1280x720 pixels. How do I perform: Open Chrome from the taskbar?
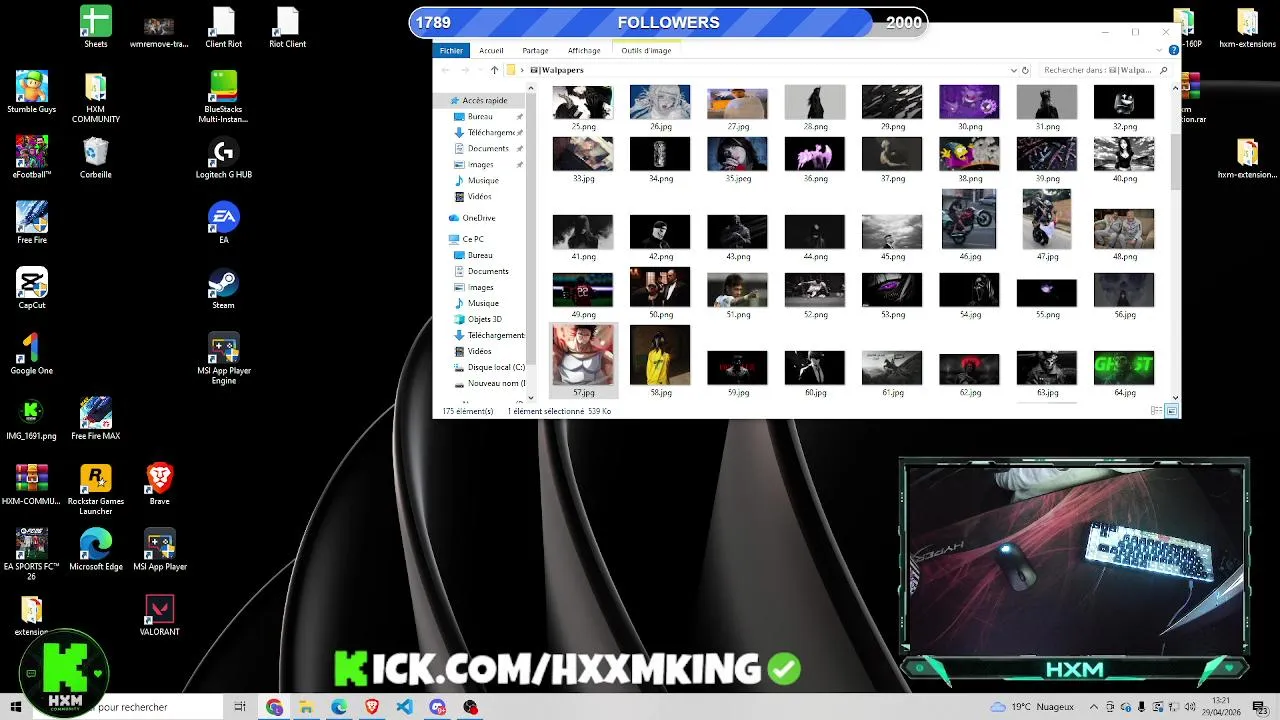pos(274,707)
